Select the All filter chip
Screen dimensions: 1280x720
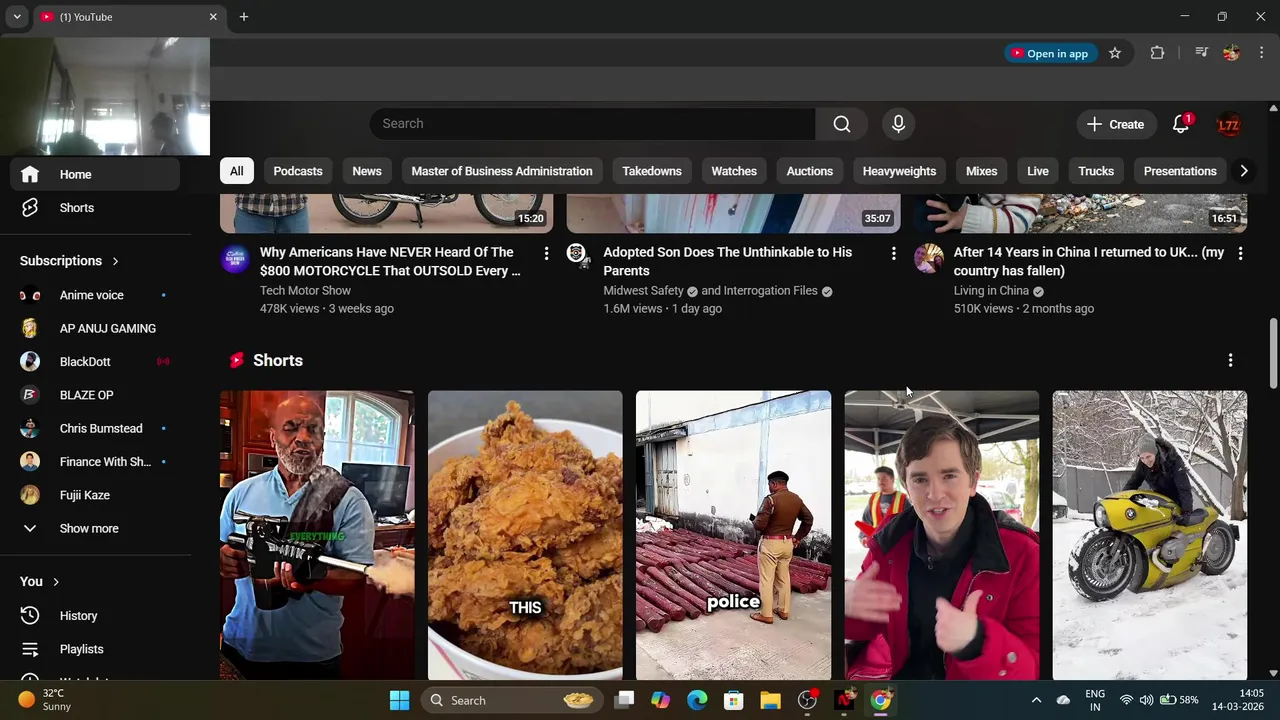coord(237,171)
